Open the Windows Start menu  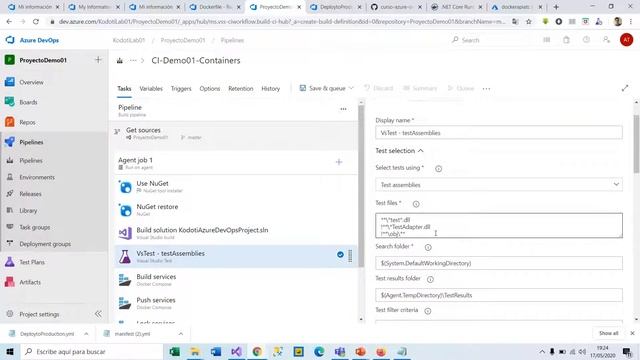pyautogui.click(x=10, y=351)
